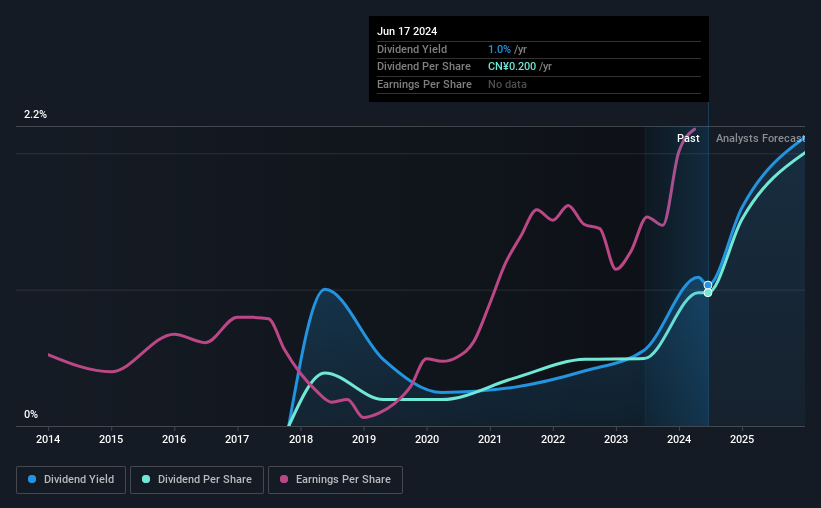Click the 2025 year axis label
The image size is (821, 508).
coord(742,439)
